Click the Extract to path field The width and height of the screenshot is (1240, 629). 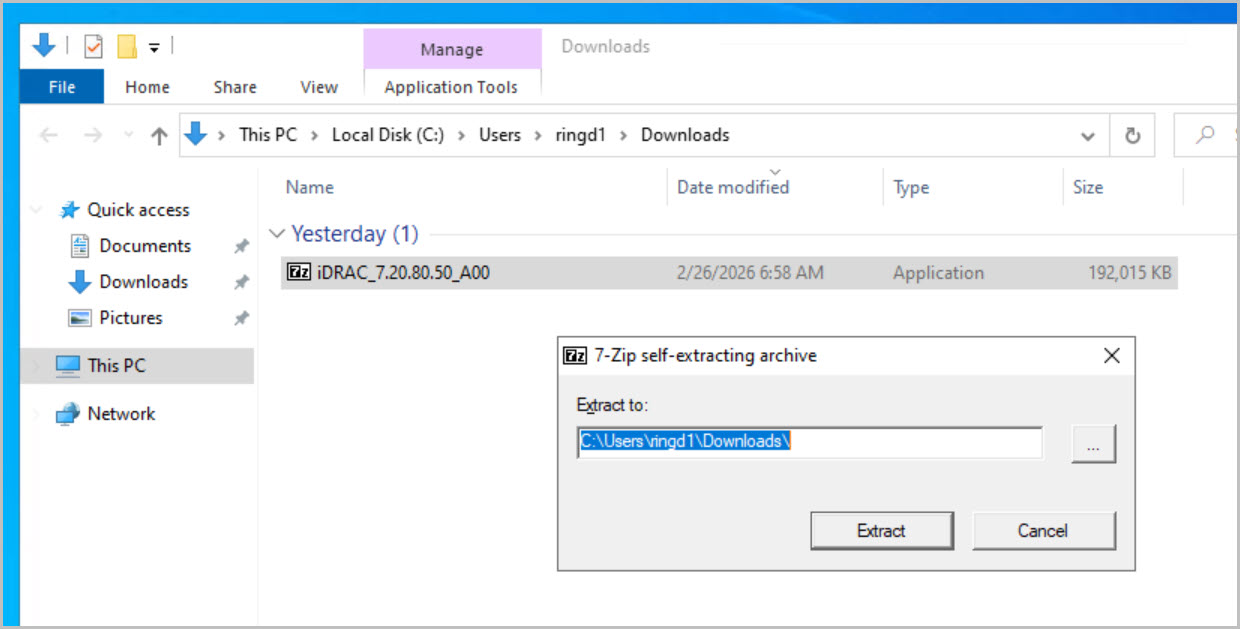tap(810, 442)
